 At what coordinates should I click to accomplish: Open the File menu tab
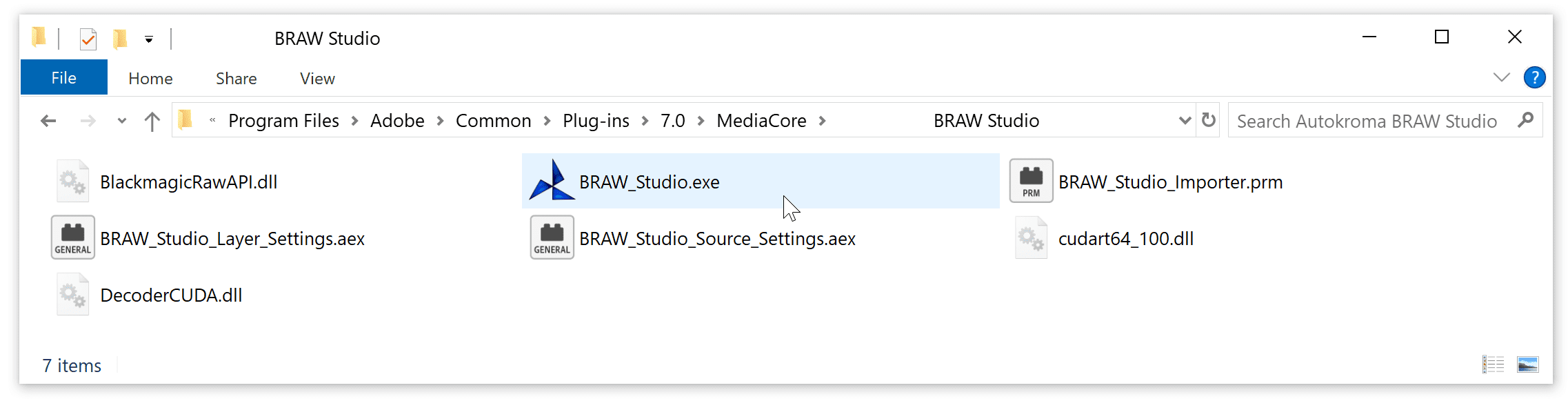pos(64,77)
